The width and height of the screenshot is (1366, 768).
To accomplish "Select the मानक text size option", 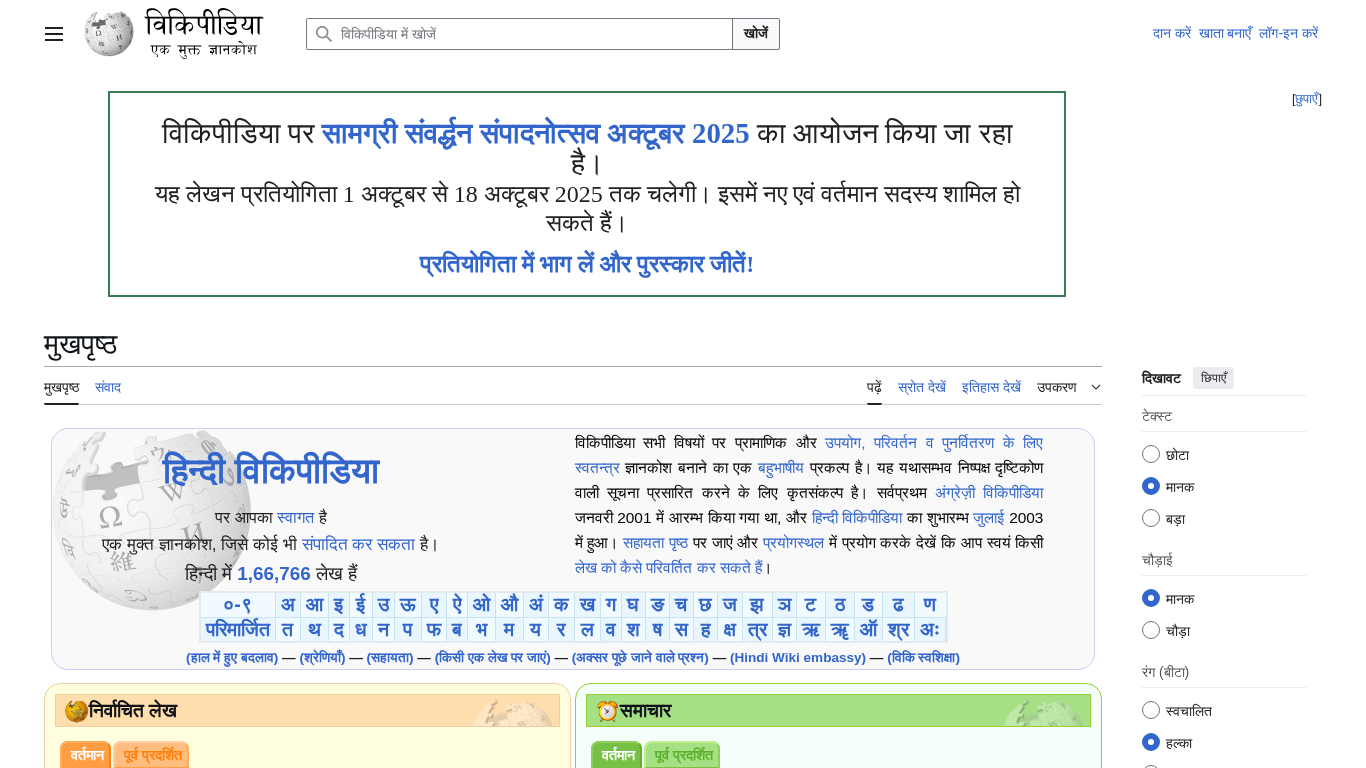I will [1151, 486].
